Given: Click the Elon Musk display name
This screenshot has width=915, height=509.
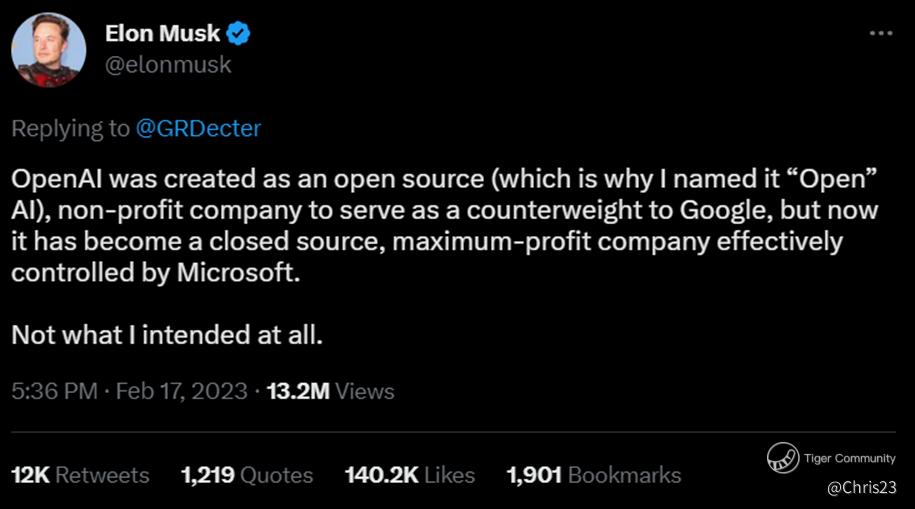Looking at the screenshot, I should (x=162, y=34).
